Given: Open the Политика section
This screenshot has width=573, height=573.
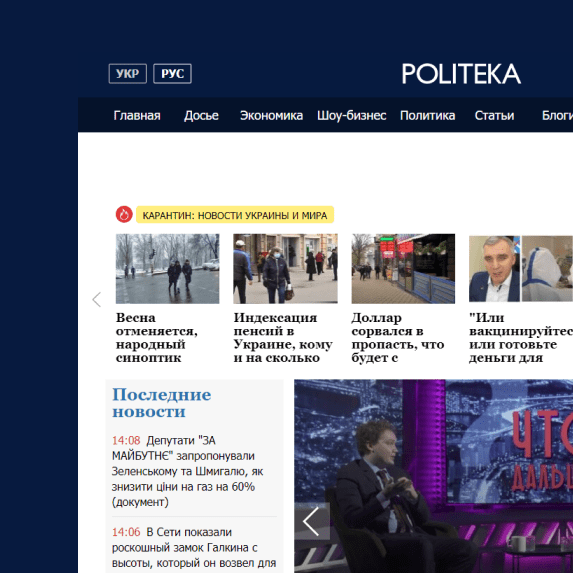Looking at the screenshot, I should coord(428,115).
